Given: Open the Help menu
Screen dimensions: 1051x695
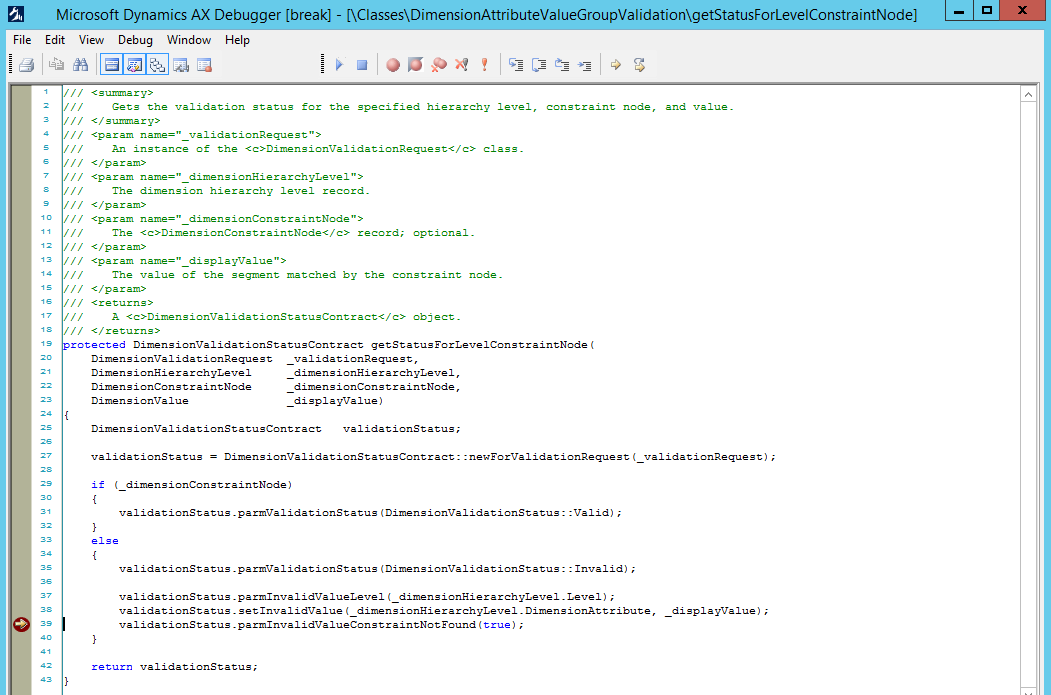Looking at the screenshot, I should [237, 40].
